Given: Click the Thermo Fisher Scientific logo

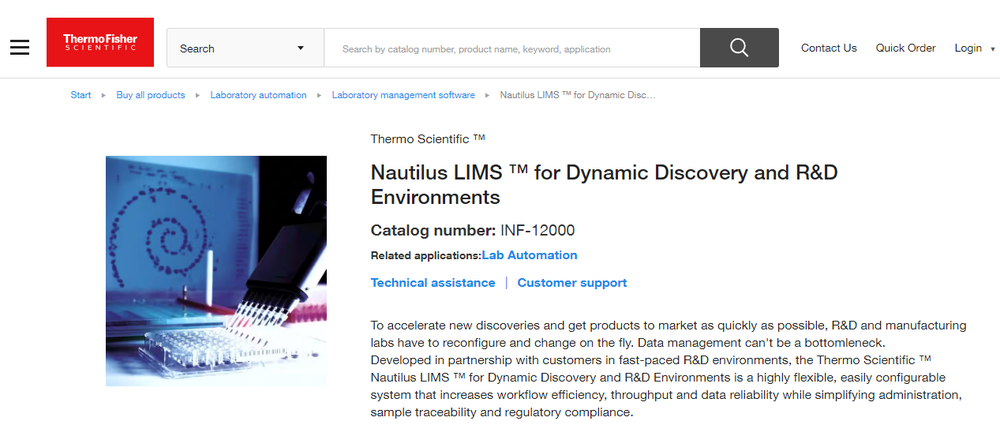Looking at the screenshot, I should [100, 42].
